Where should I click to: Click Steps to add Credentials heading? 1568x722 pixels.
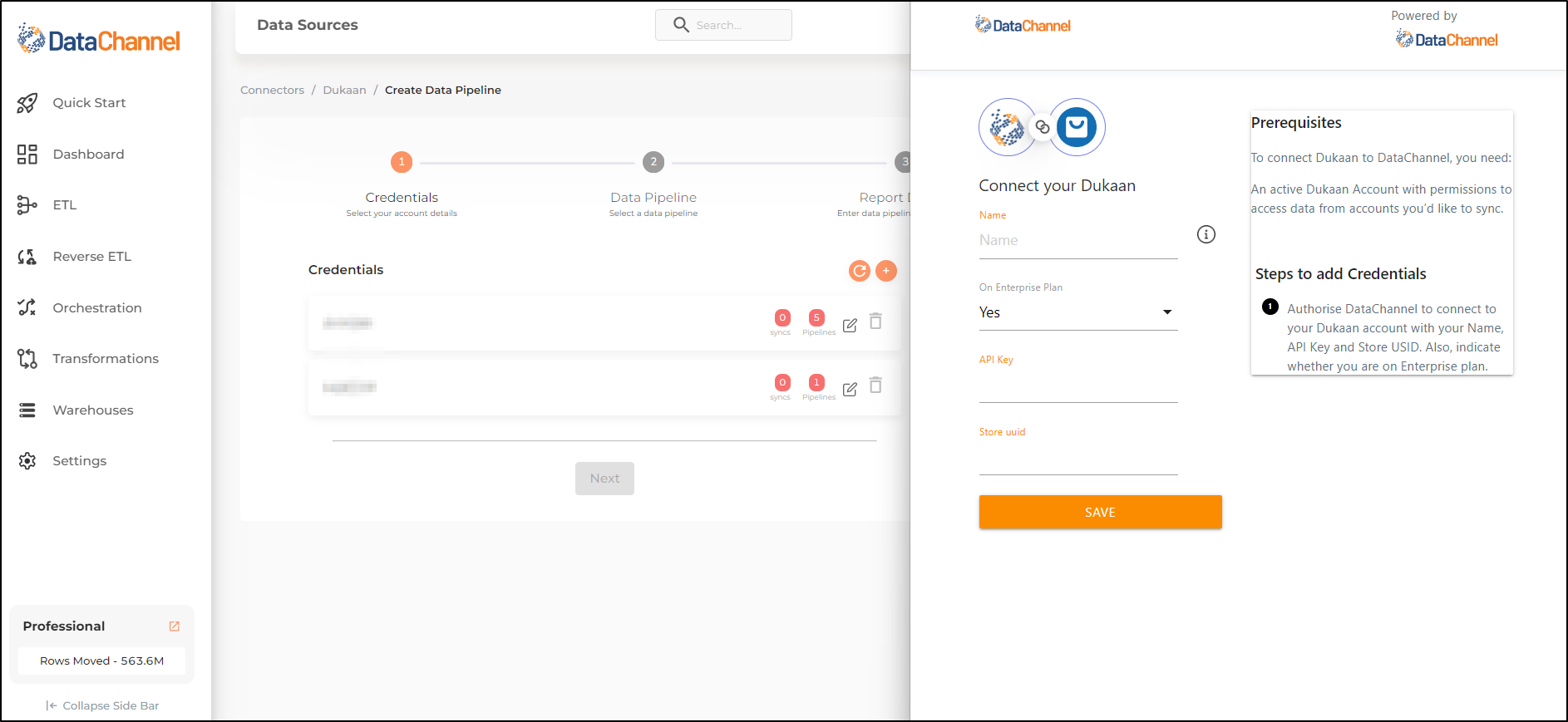[x=1340, y=274]
